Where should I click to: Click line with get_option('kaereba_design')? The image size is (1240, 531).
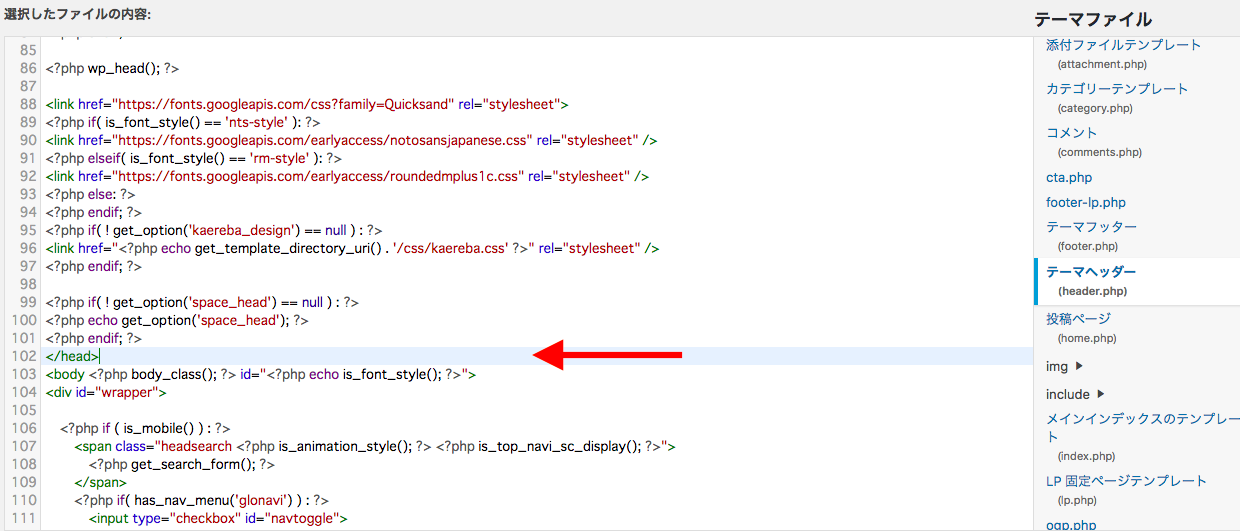pos(214,230)
